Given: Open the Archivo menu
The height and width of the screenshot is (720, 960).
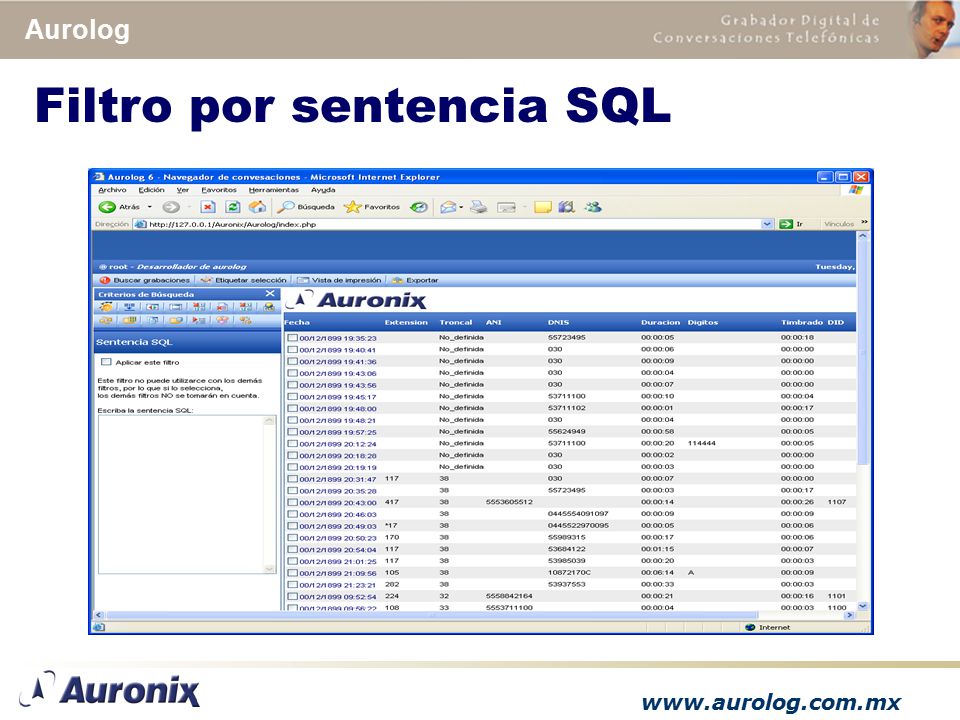Looking at the screenshot, I should tap(112, 190).
